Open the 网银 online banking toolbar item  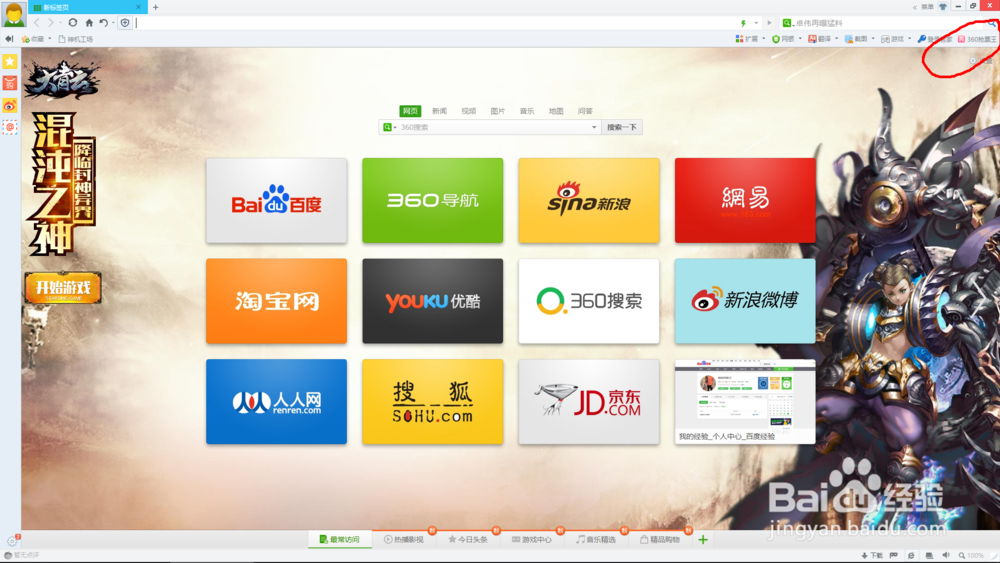783,39
